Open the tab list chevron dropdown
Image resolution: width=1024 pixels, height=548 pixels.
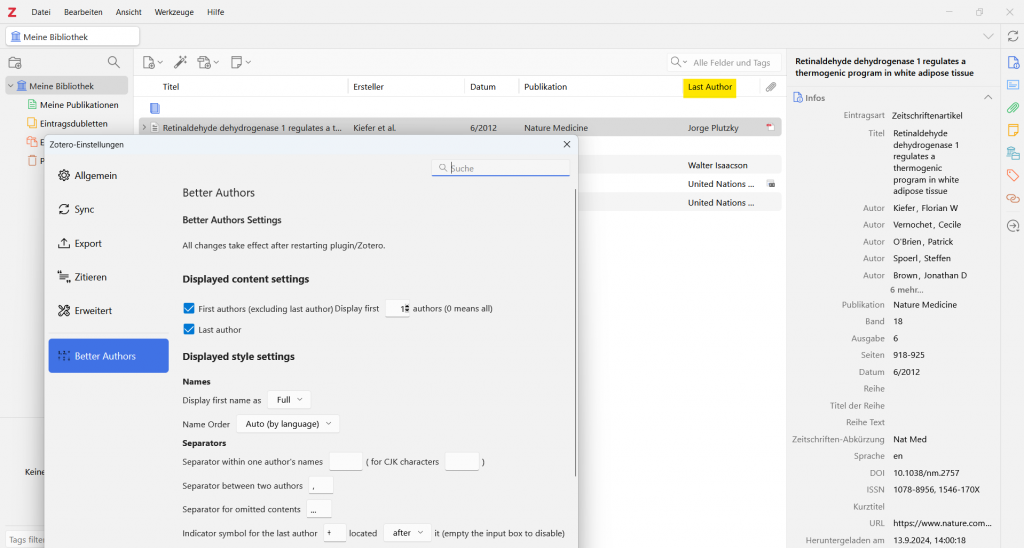988,37
